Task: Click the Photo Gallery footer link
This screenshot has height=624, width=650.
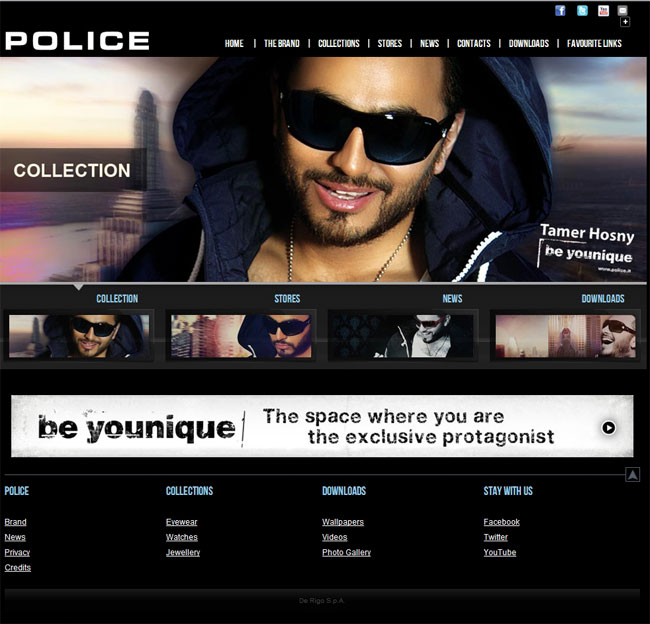Action: (x=346, y=552)
